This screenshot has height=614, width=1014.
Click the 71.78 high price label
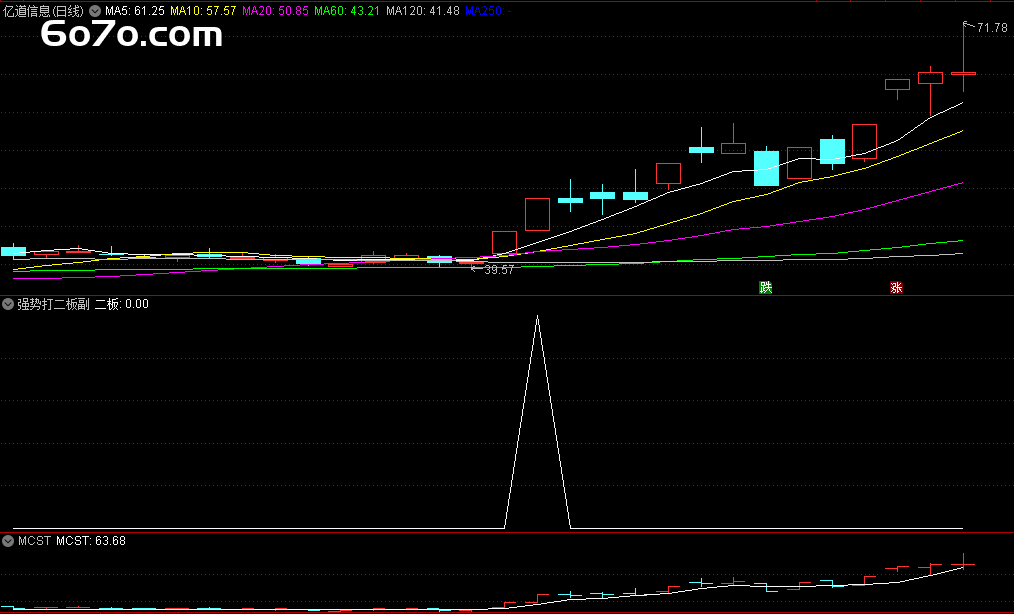[992, 28]
